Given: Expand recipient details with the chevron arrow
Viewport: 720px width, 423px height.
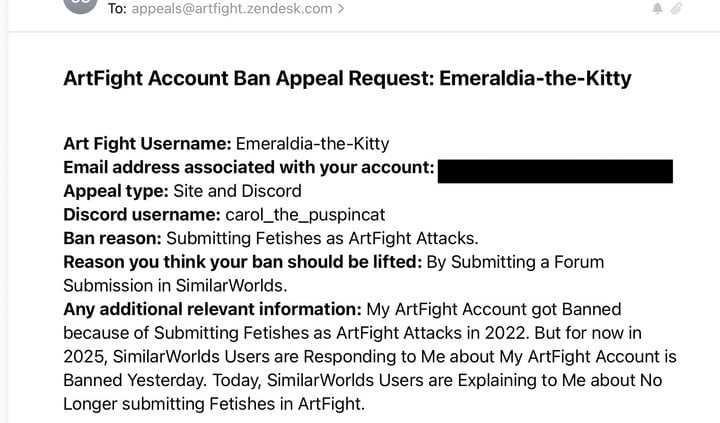Looking at the screenshot, I should pos(341,8).
